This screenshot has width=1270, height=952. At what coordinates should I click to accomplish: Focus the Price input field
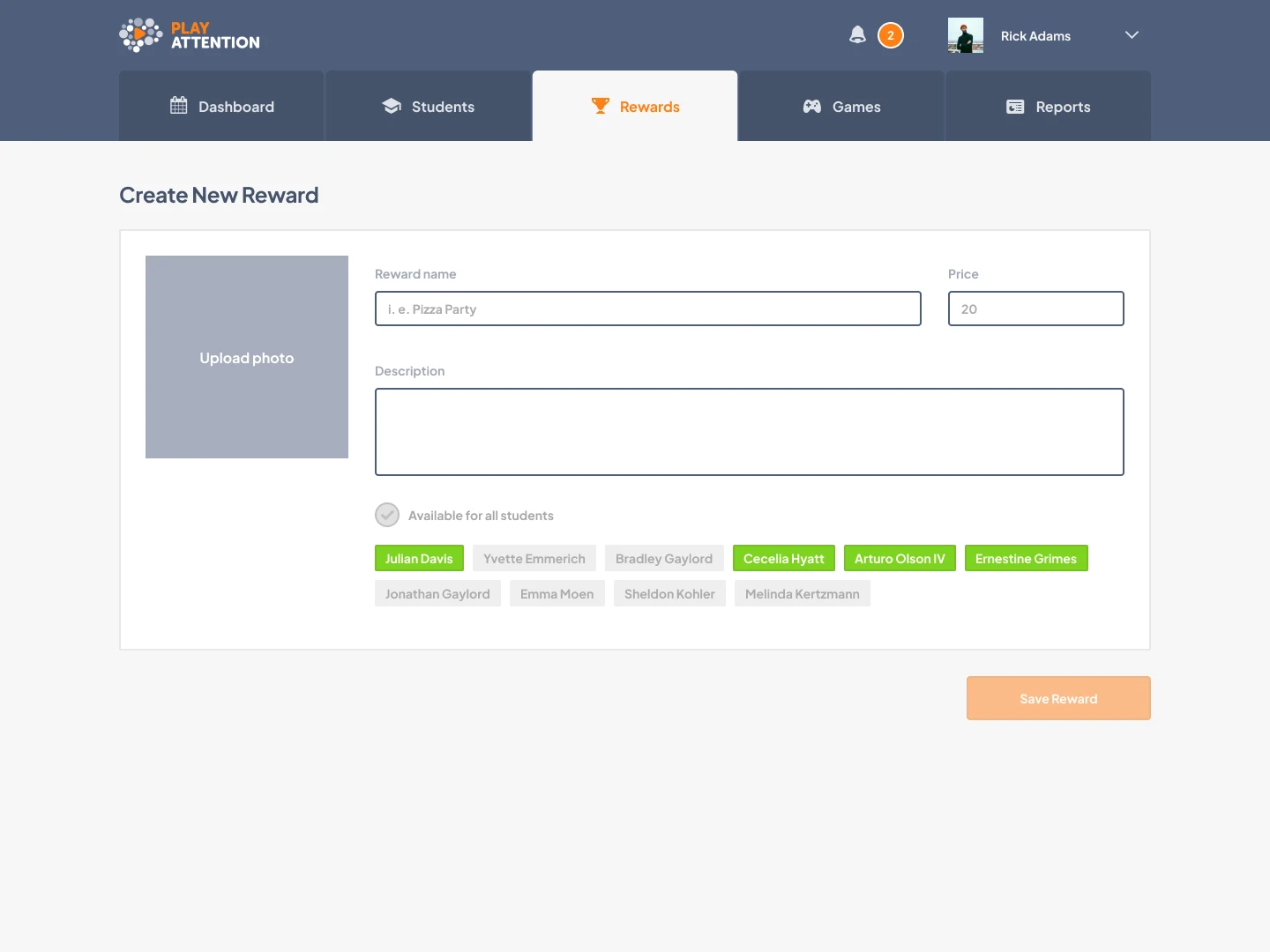pos(1036,309)
